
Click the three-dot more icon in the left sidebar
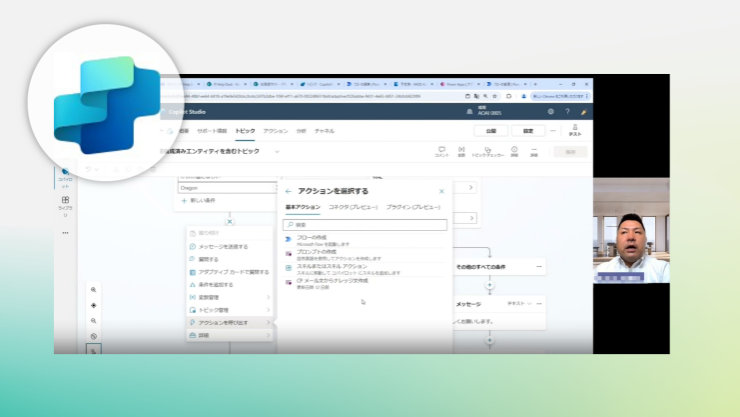pyautogui.click(x=65, y=233)
